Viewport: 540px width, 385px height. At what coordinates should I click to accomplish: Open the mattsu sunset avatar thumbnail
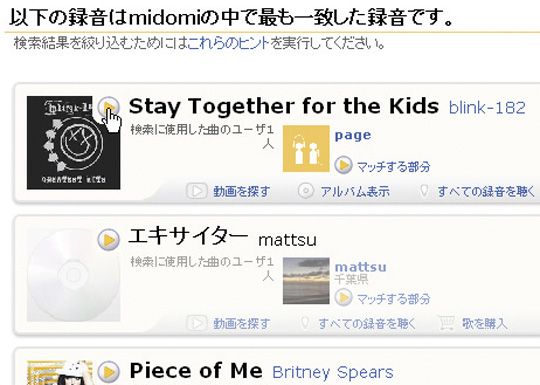pyautogui.click(x=306, y=281)
